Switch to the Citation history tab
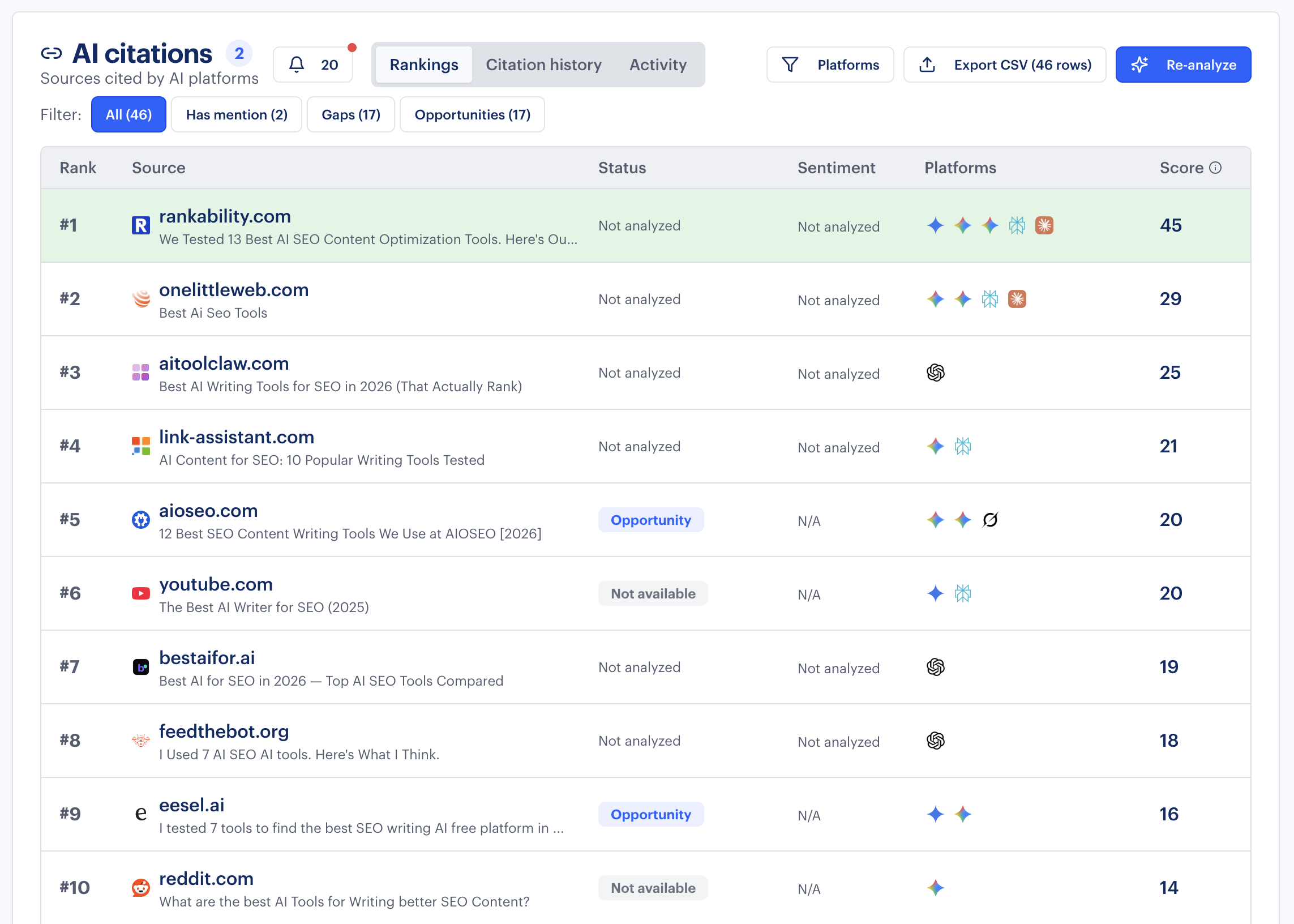Image resolution: width=1294 pixels, height=924 pixels. (543, 65)
